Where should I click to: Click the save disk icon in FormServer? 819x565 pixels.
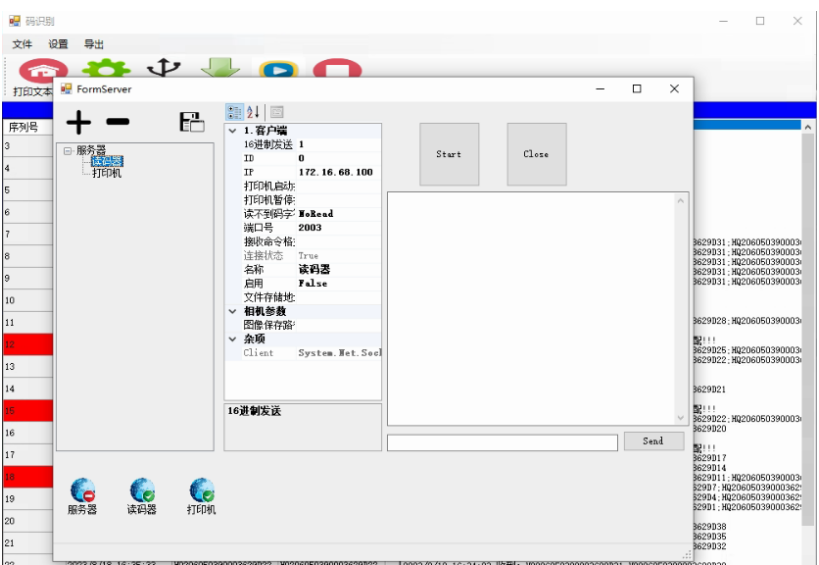191,122
